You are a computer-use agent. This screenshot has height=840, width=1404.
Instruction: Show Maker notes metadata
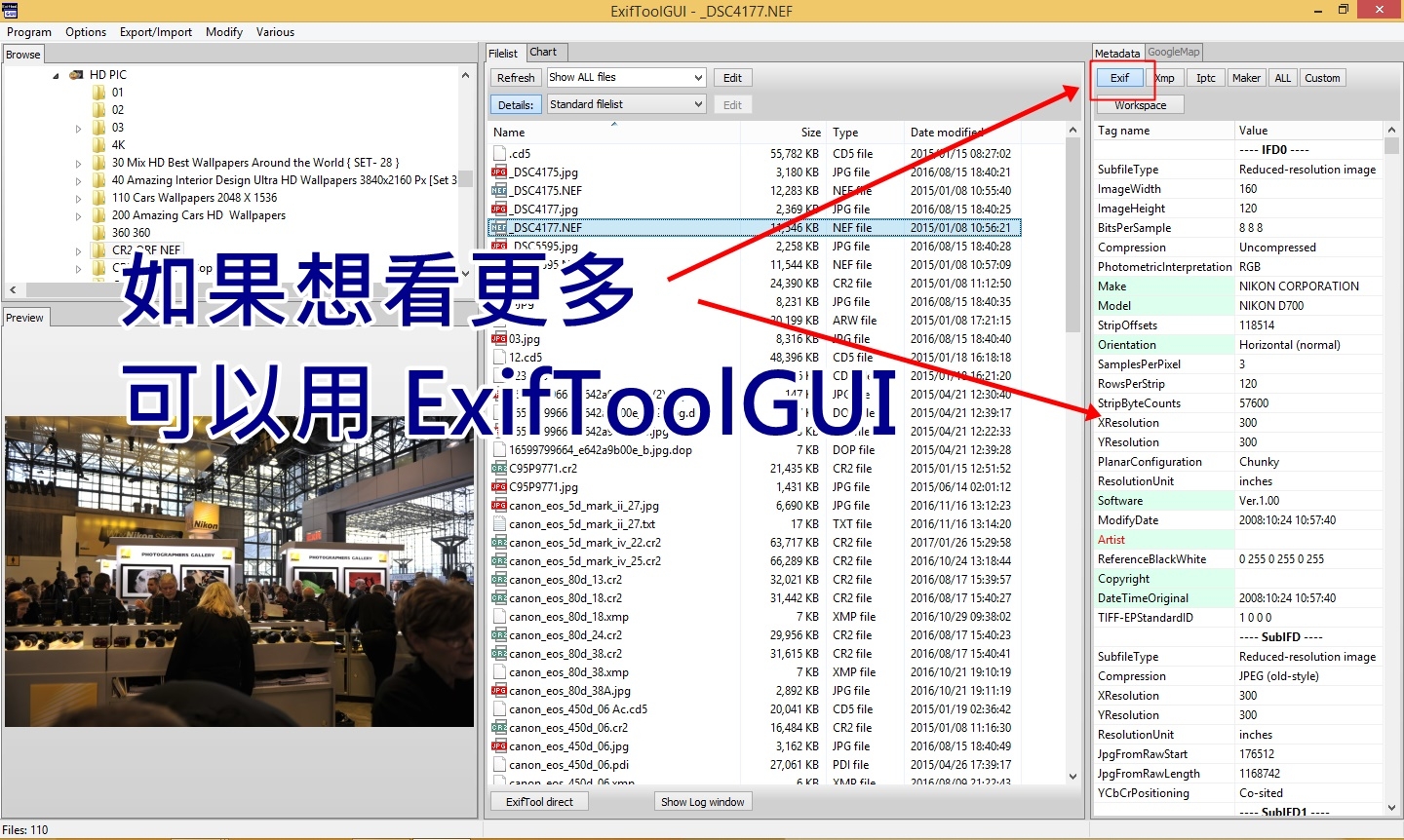[1246, 78]
